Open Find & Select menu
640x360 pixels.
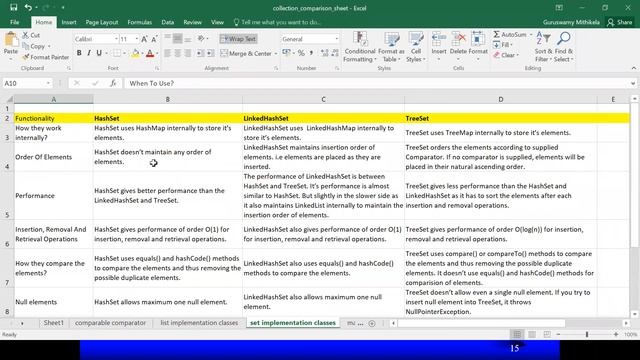point(564,47)
